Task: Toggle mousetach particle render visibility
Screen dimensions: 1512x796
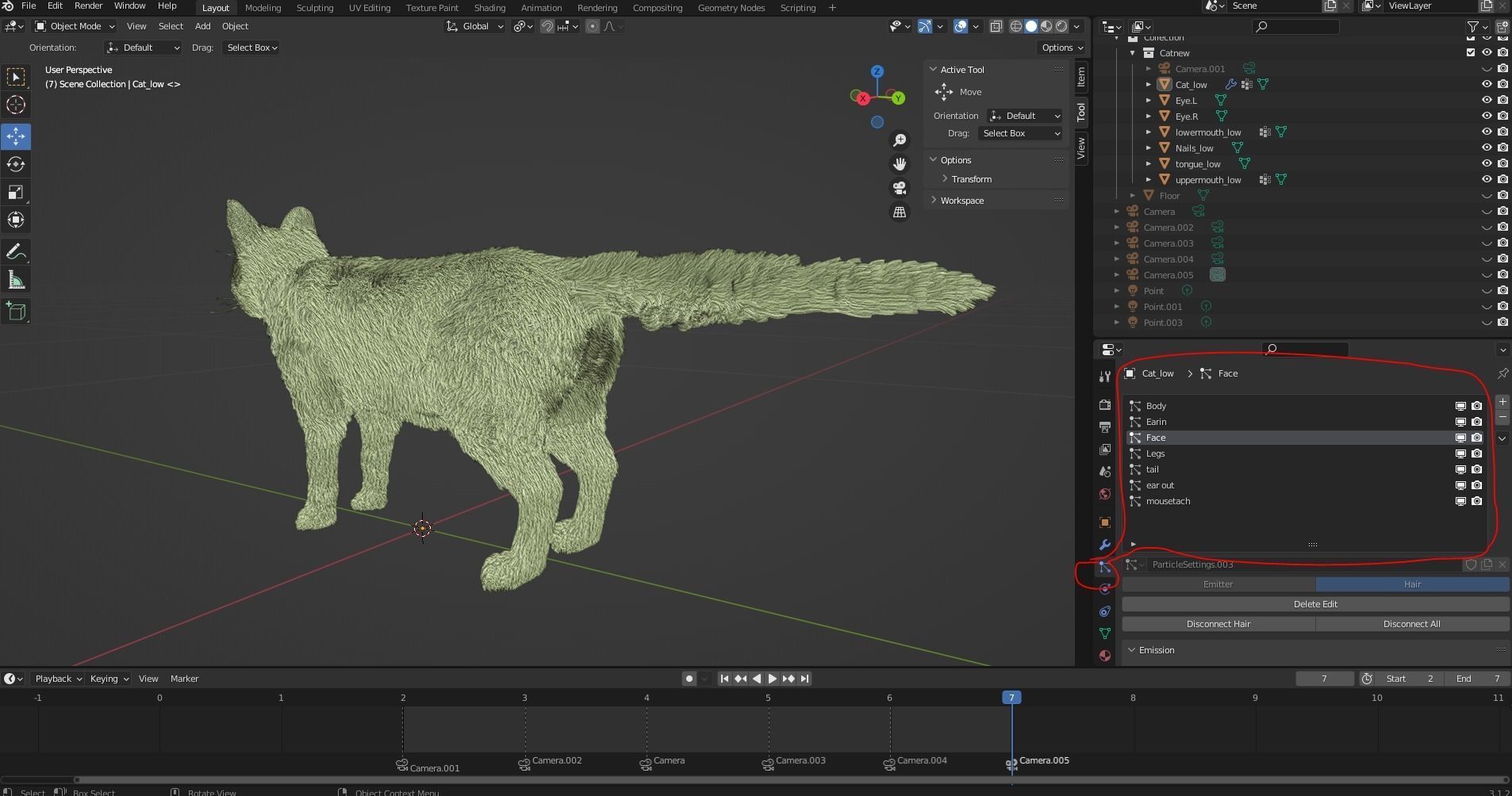Action: click(1476, 501)
